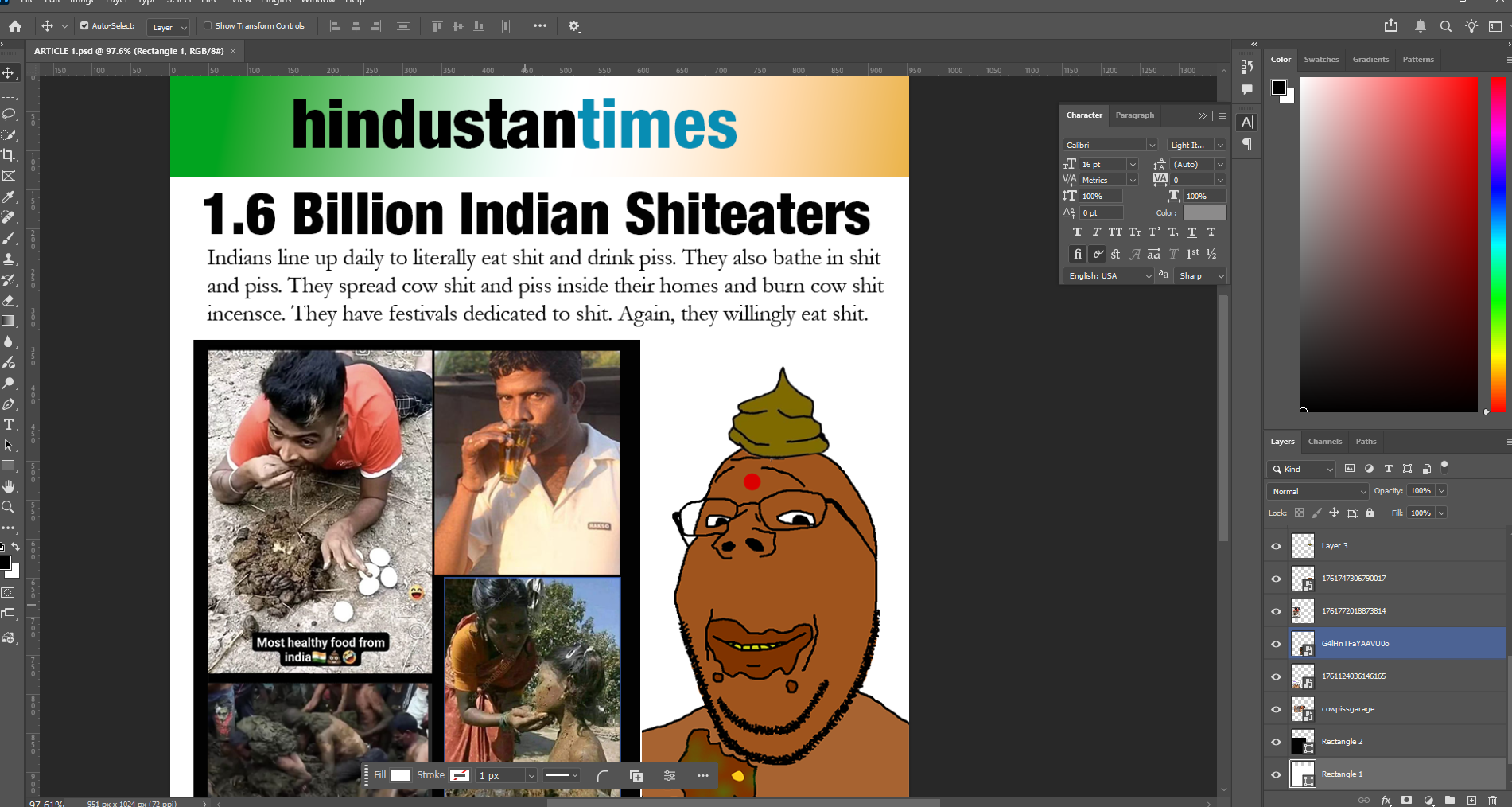Screen dimensions: 1512x807
Task: Open the Sharp anti-aliasing dropdown
Action: (1201, 275)
